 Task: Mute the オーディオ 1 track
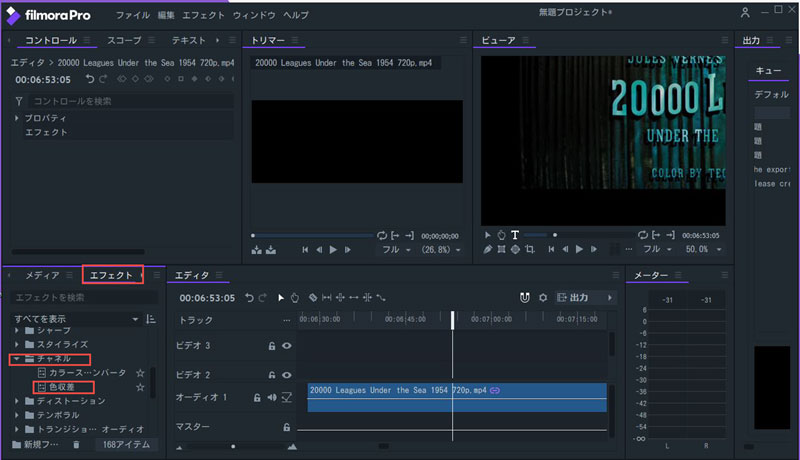[272, 397]
